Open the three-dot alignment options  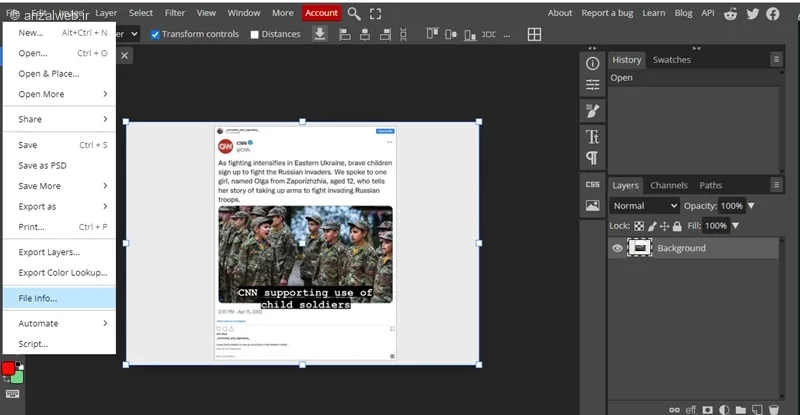tap(507, 35)
